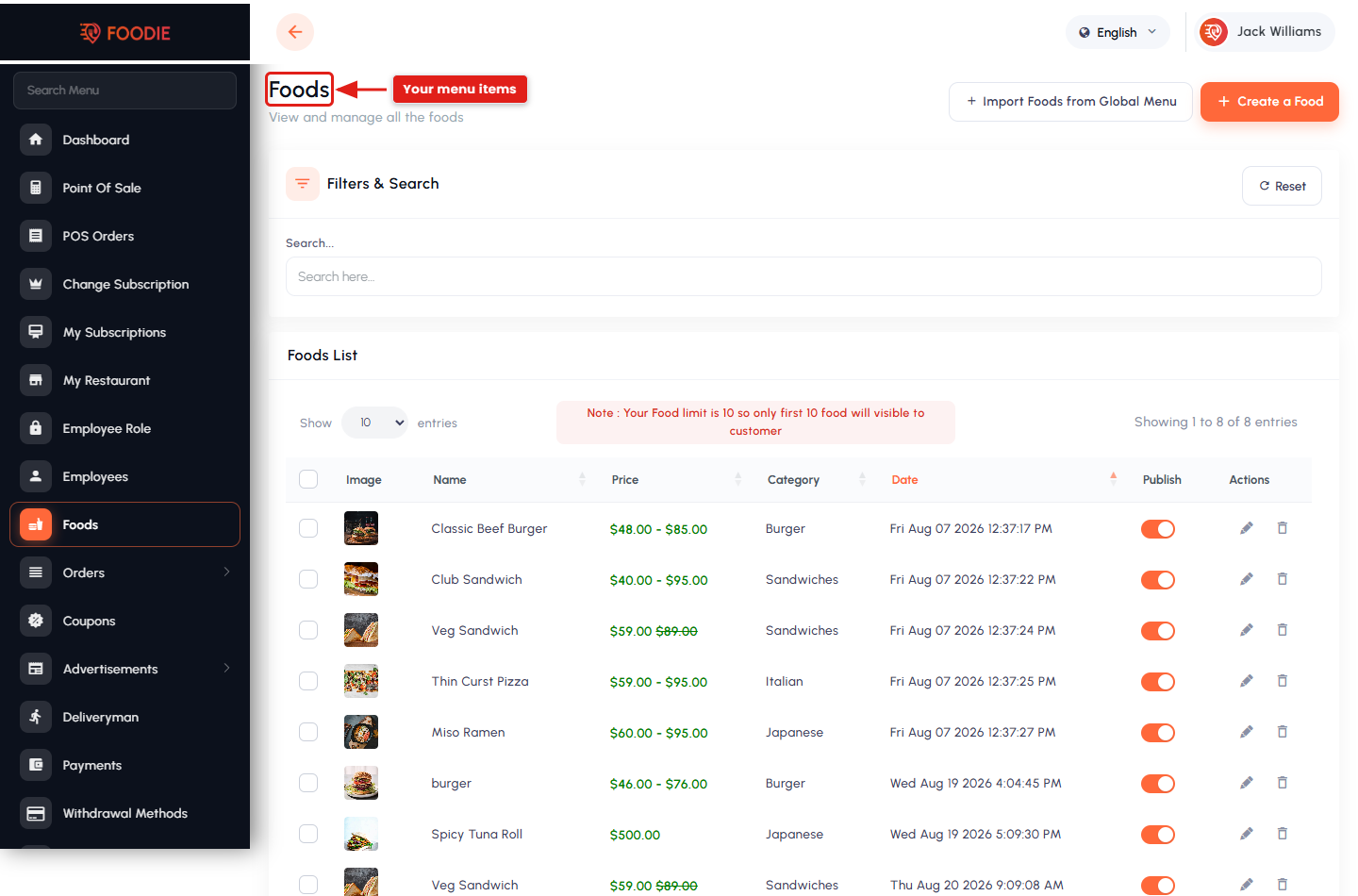The height and width of the screenshot is (896, 1358).
Task: Click the orange back arrow icon
Action: point(295,32)
